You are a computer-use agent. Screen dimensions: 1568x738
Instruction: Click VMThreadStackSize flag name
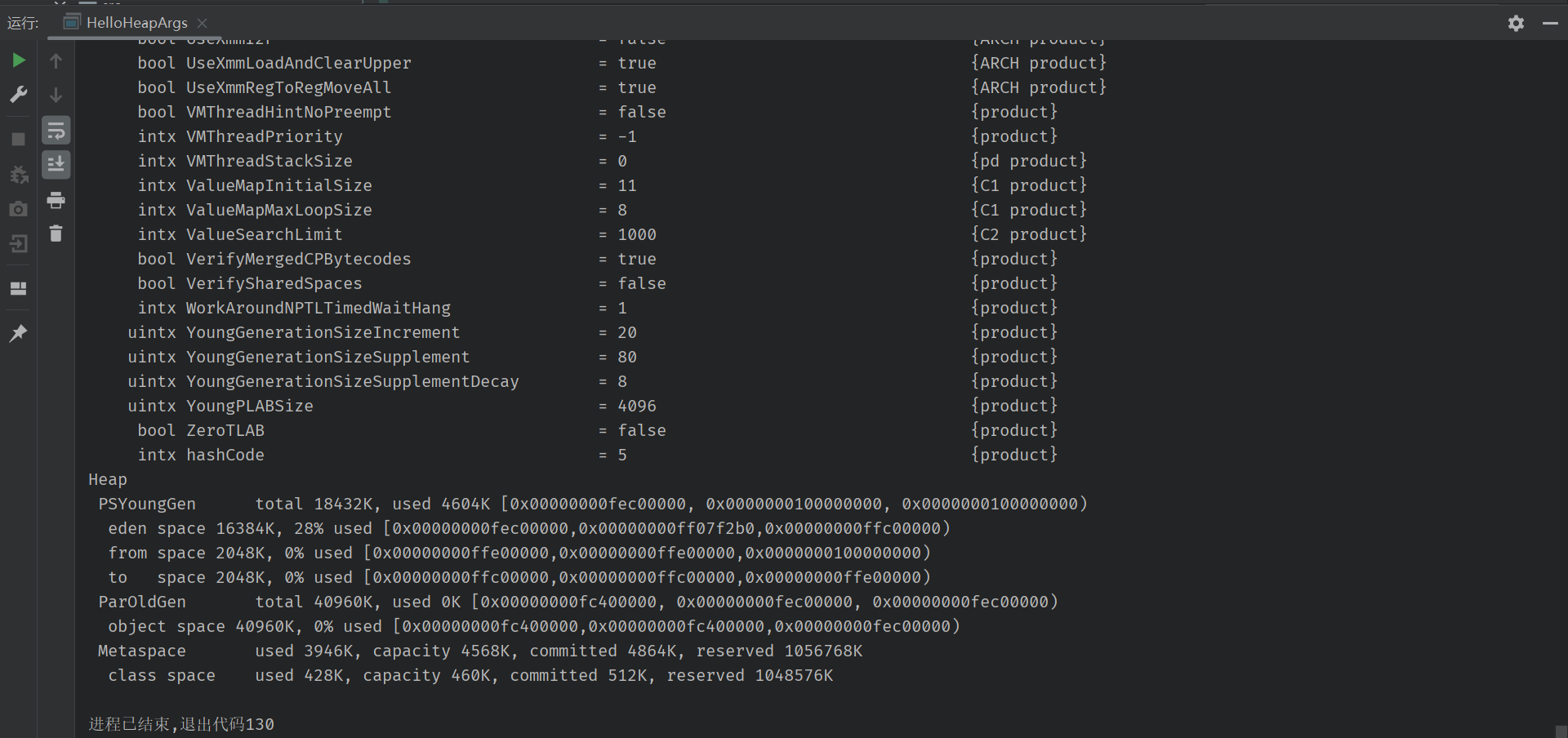coord(269,161)
